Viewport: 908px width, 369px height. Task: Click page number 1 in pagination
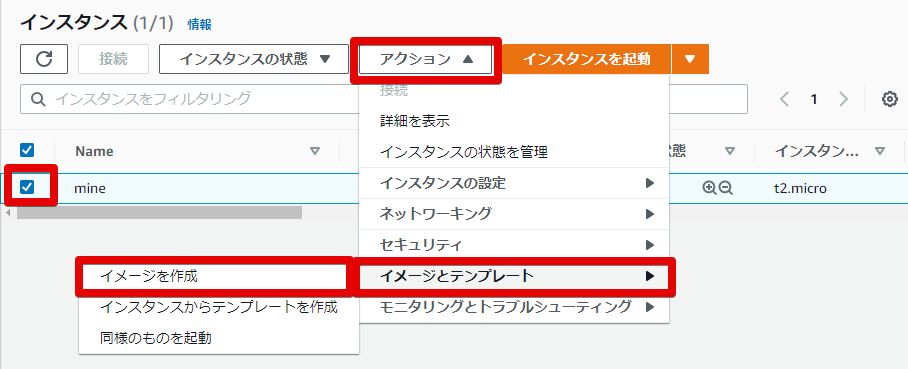coord(814,99)
